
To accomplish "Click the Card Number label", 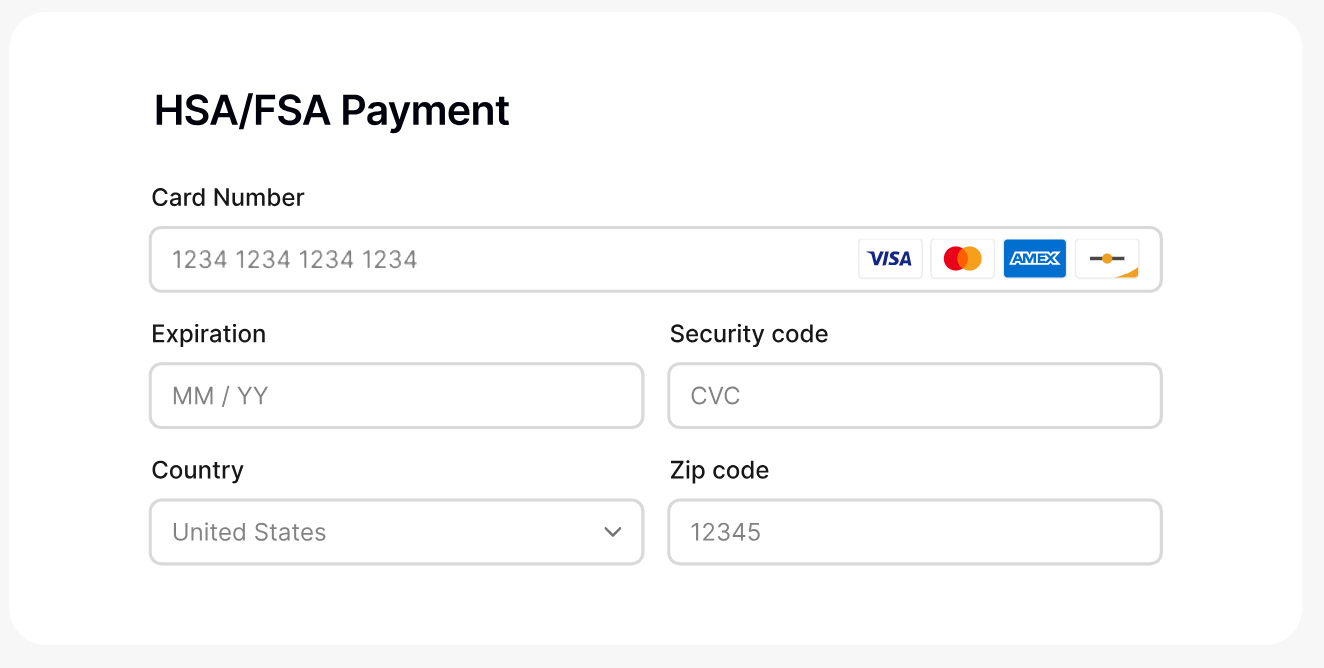I will (x=228, y=198).
